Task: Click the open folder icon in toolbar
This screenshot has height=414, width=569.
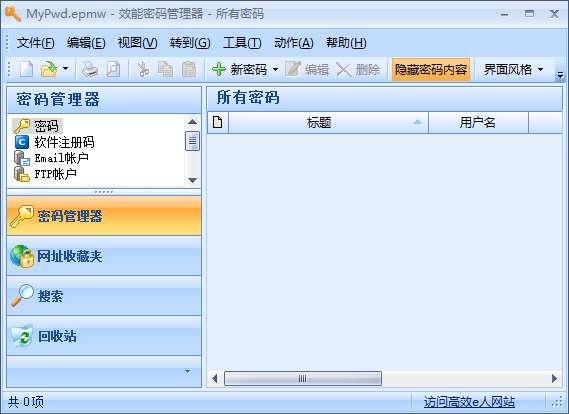Action: click(49, 69)
